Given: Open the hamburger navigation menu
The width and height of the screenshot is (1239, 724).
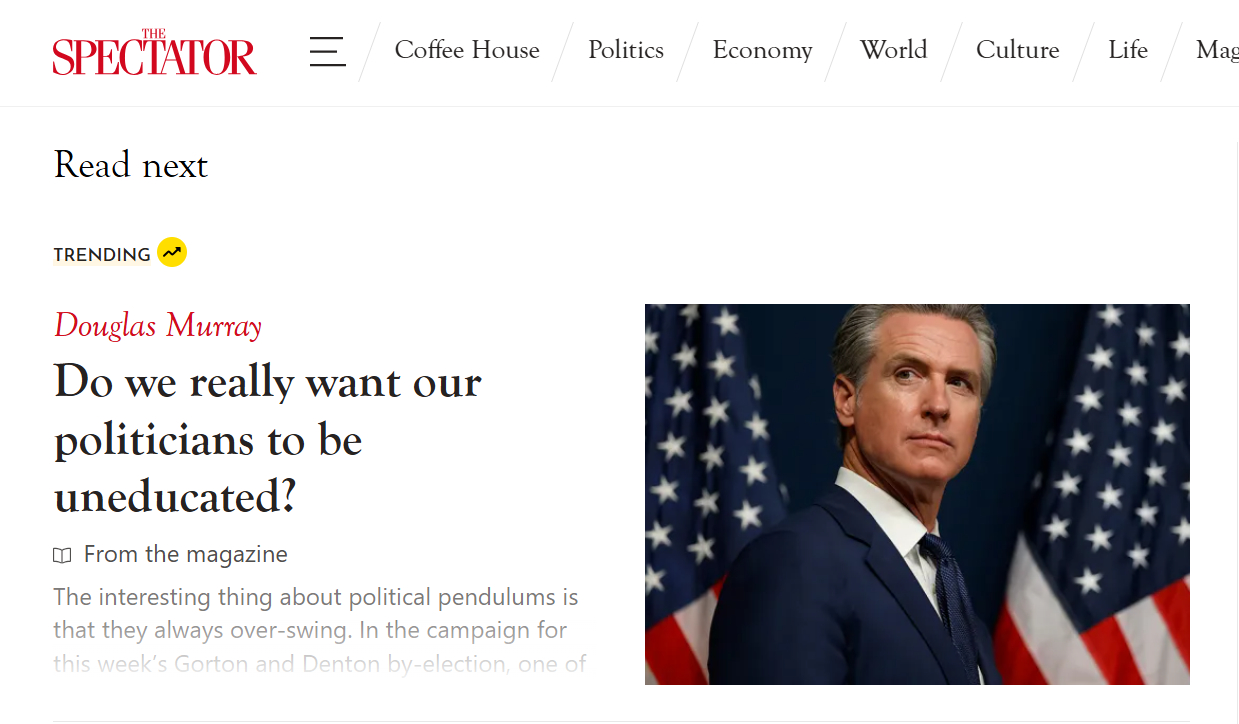Looking at the screenshot, I should click(x=327, y=51).
